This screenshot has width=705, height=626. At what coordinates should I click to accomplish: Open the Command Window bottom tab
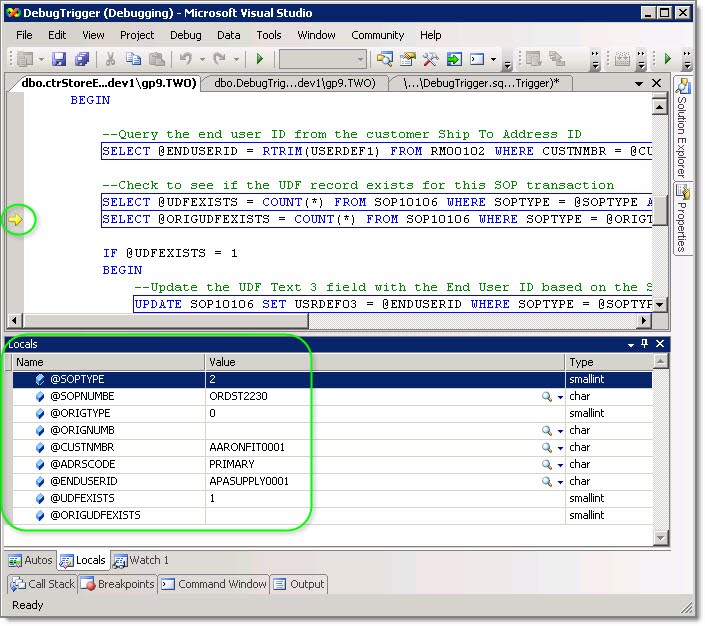click(214, 584)
